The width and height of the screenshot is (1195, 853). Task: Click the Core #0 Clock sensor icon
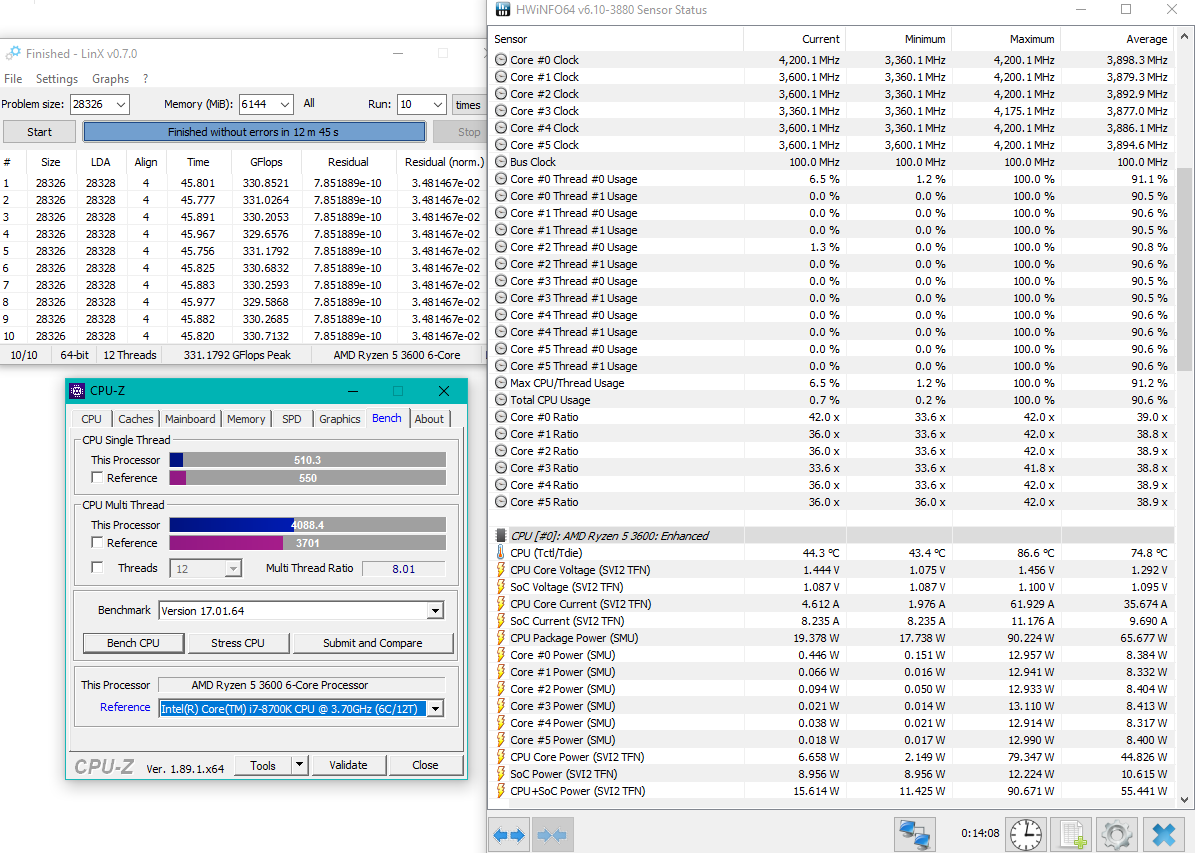501,59
